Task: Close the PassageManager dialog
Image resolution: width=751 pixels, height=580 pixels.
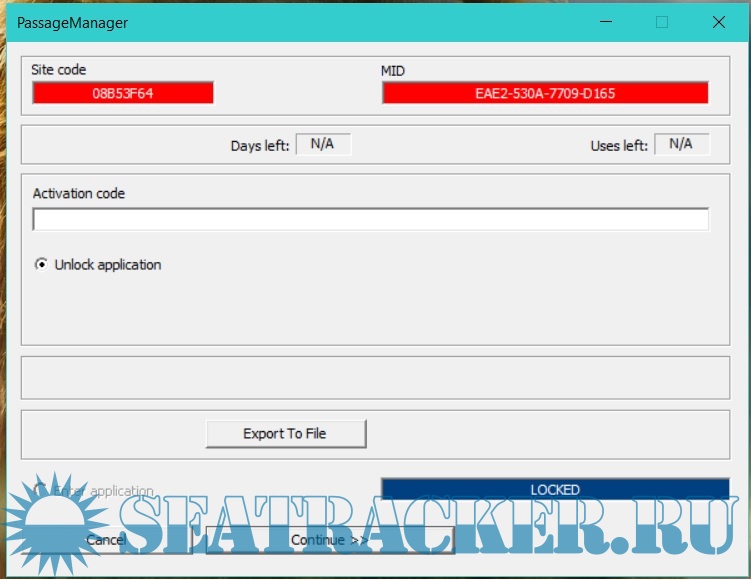Action: coord(719,22)
